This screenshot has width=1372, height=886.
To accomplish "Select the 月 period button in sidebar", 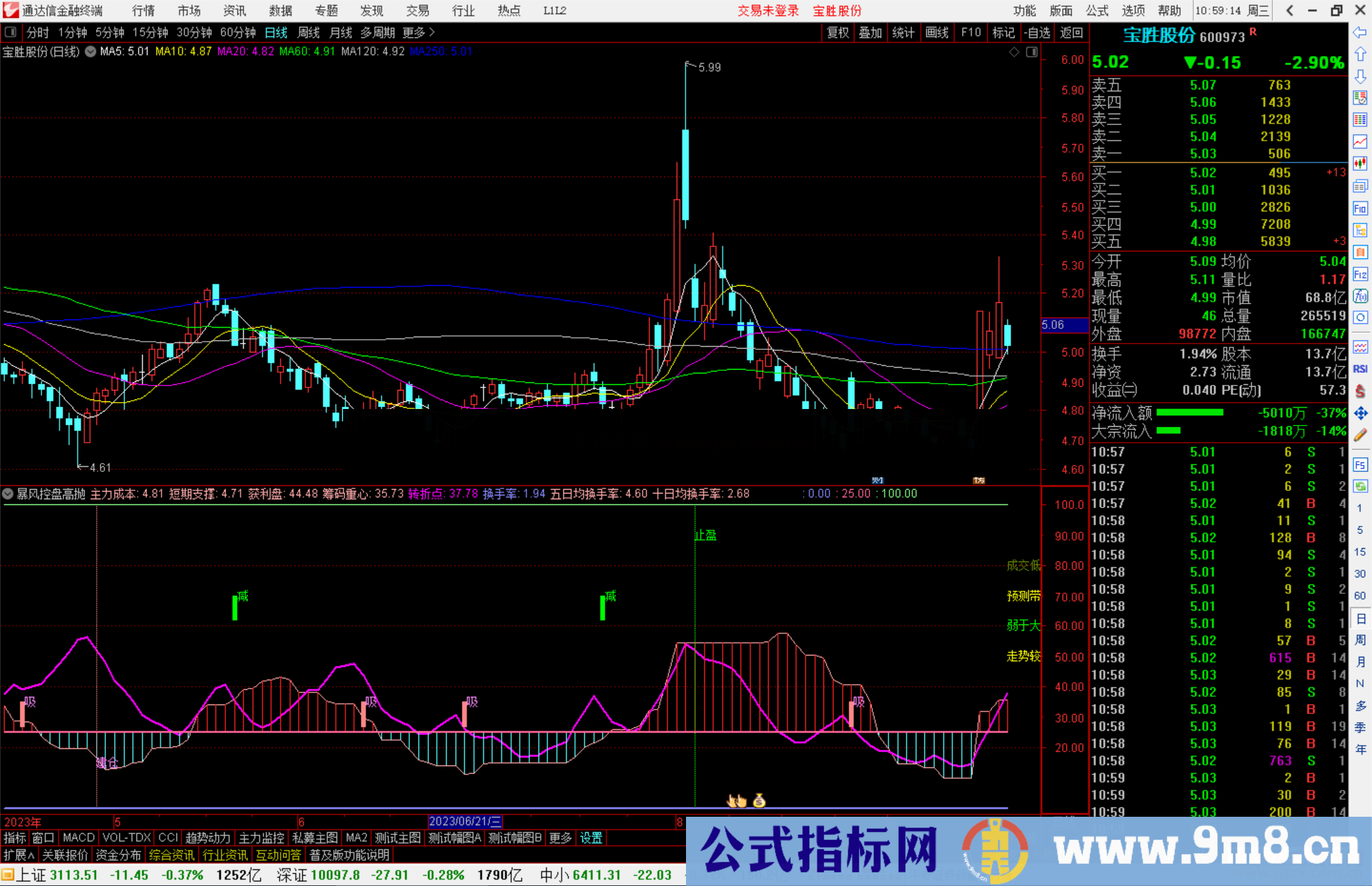I will [1360, 662].
